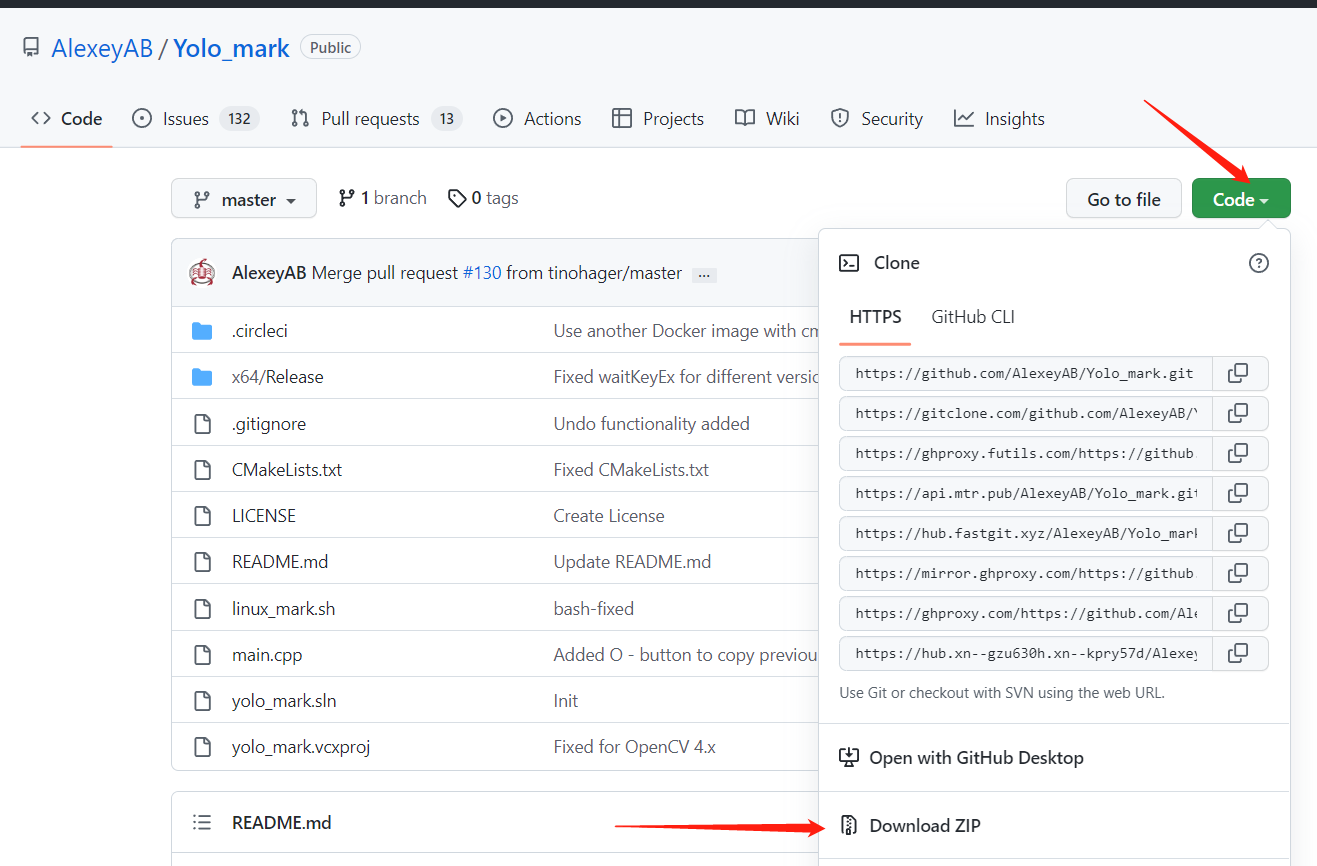1317x866 pixels.
Task: Copy the mirror.ghproxy.com clone URL
Action: 1240,573
